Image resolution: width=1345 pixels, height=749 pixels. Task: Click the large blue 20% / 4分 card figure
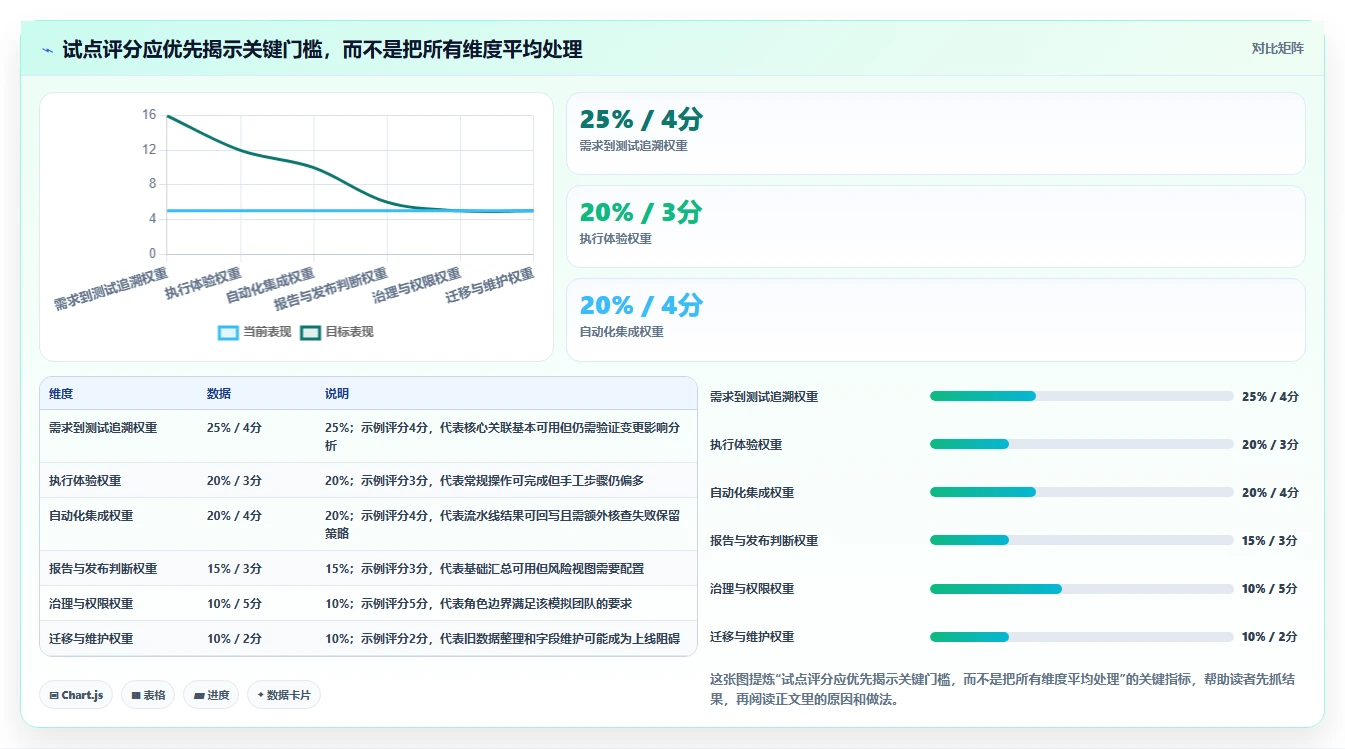pyautogui.click(x=641, y=305)
